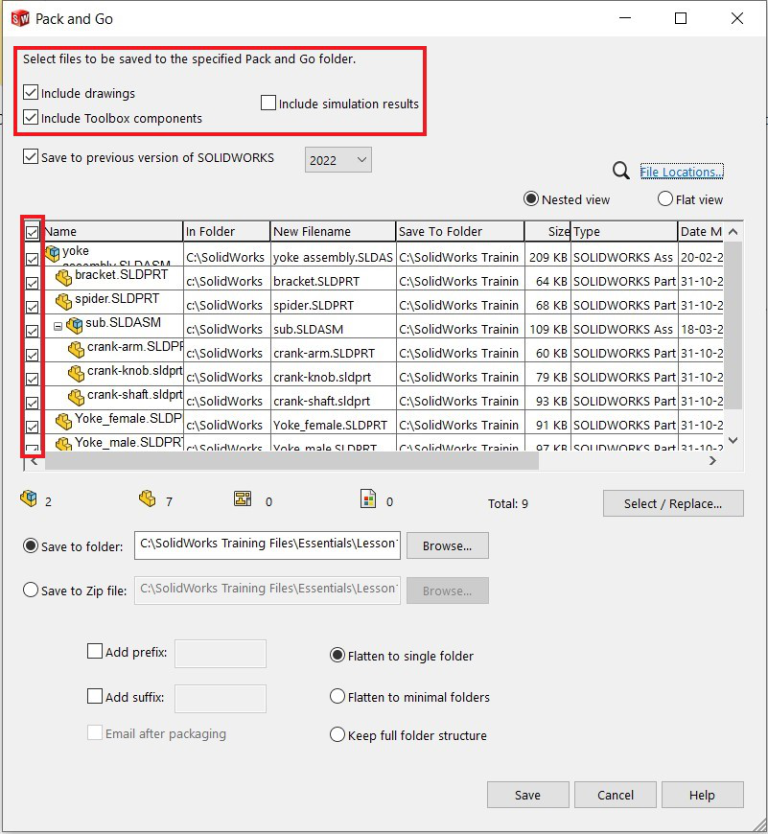This screenshot has height=834, width=768.
Task: Toggle the select-all checkbox in Name header
Action: point(32,232)
